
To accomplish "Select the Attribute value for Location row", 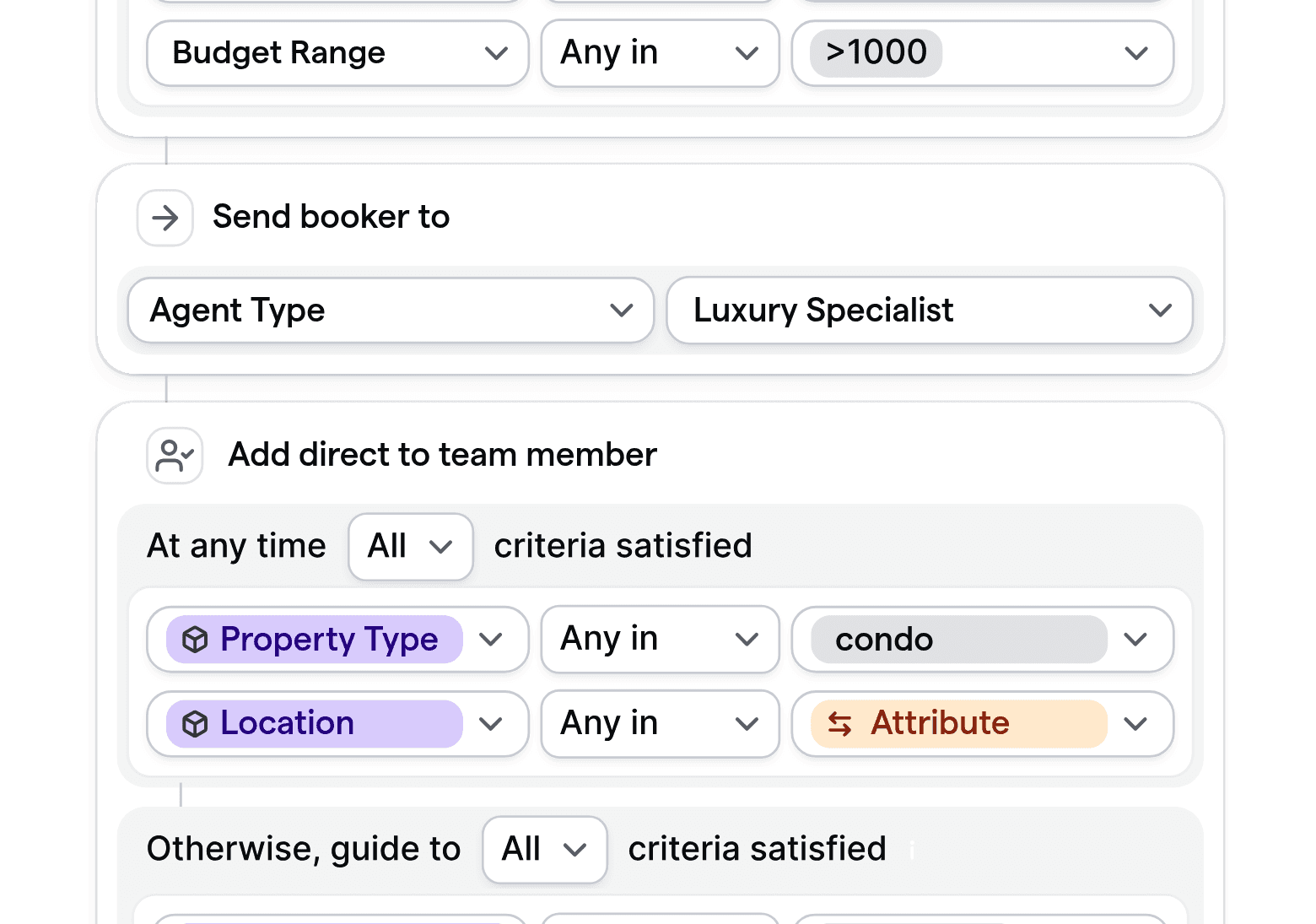I will click(940, 724).
